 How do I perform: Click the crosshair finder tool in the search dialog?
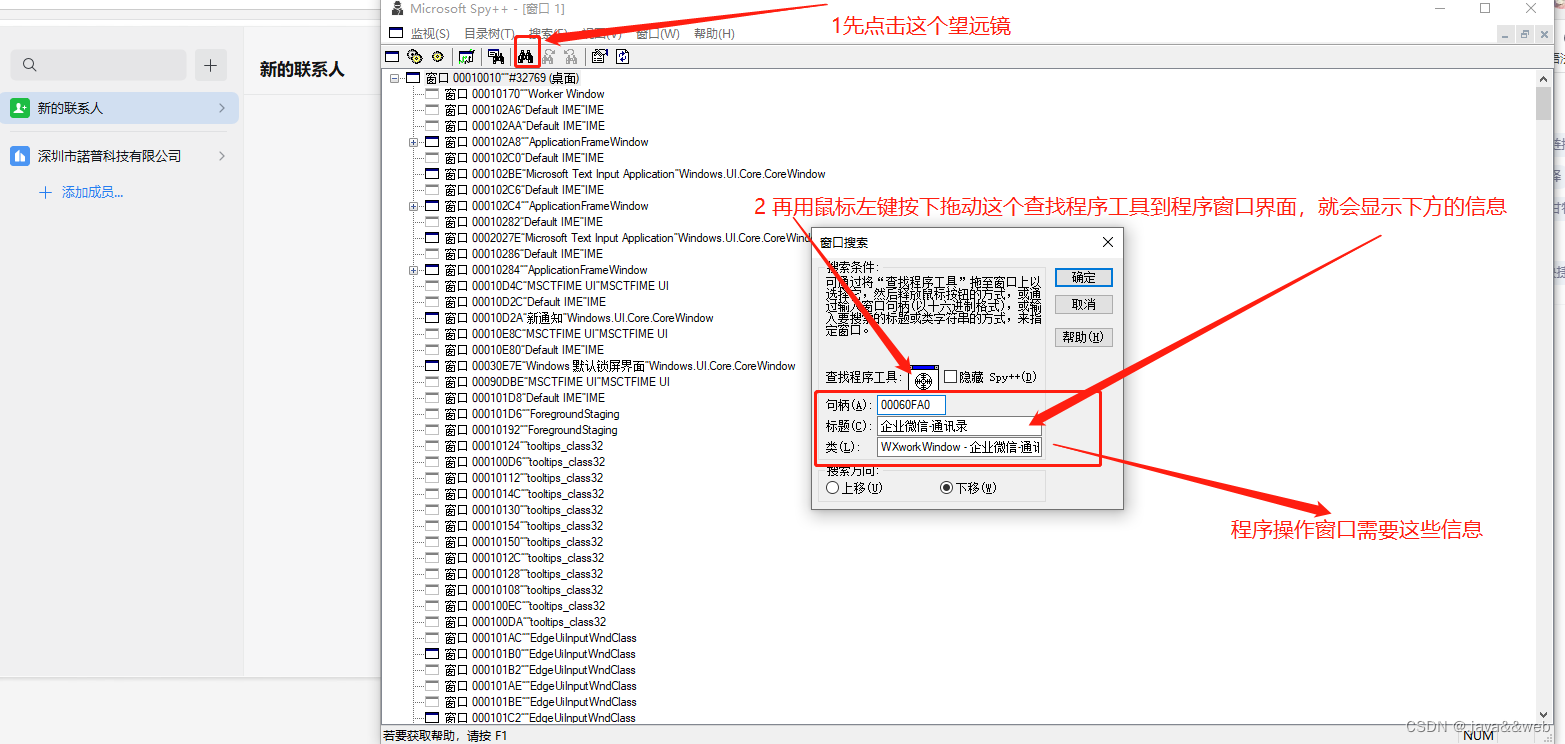point(923,378)
